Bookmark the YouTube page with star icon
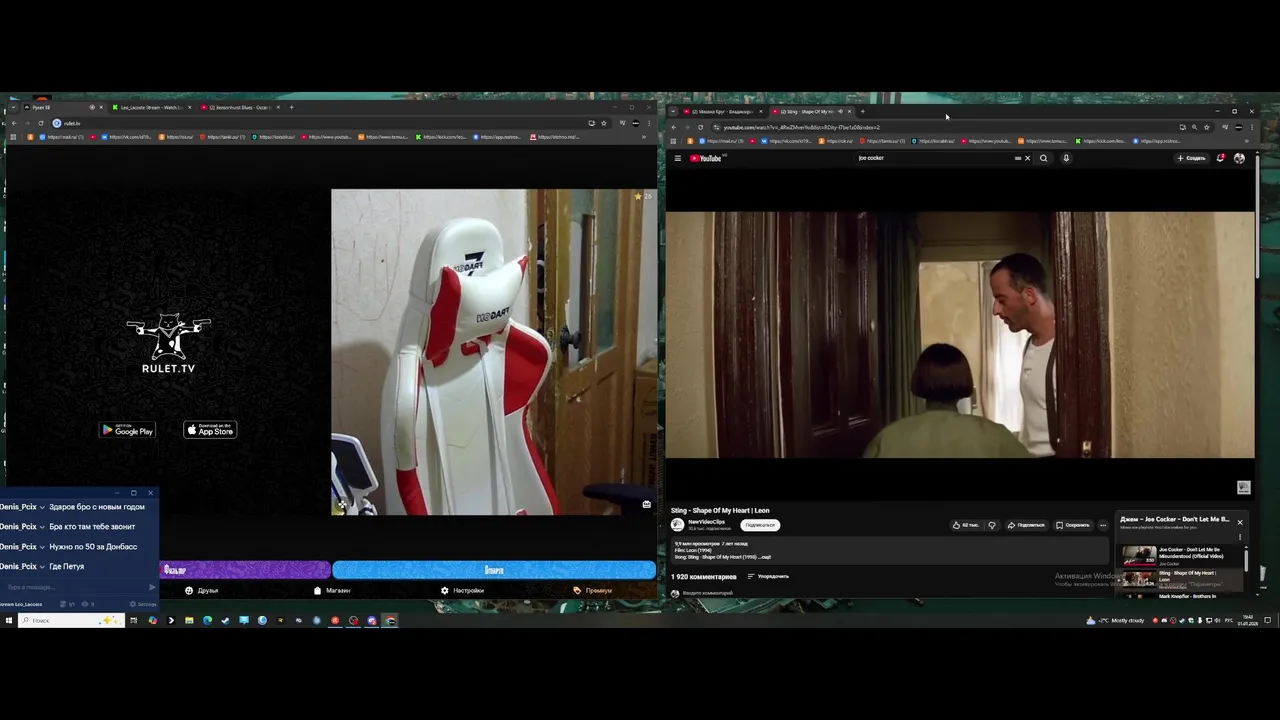Viewport: 1280px width, 720px height. pyautogui.click(x=1207, y=127)
